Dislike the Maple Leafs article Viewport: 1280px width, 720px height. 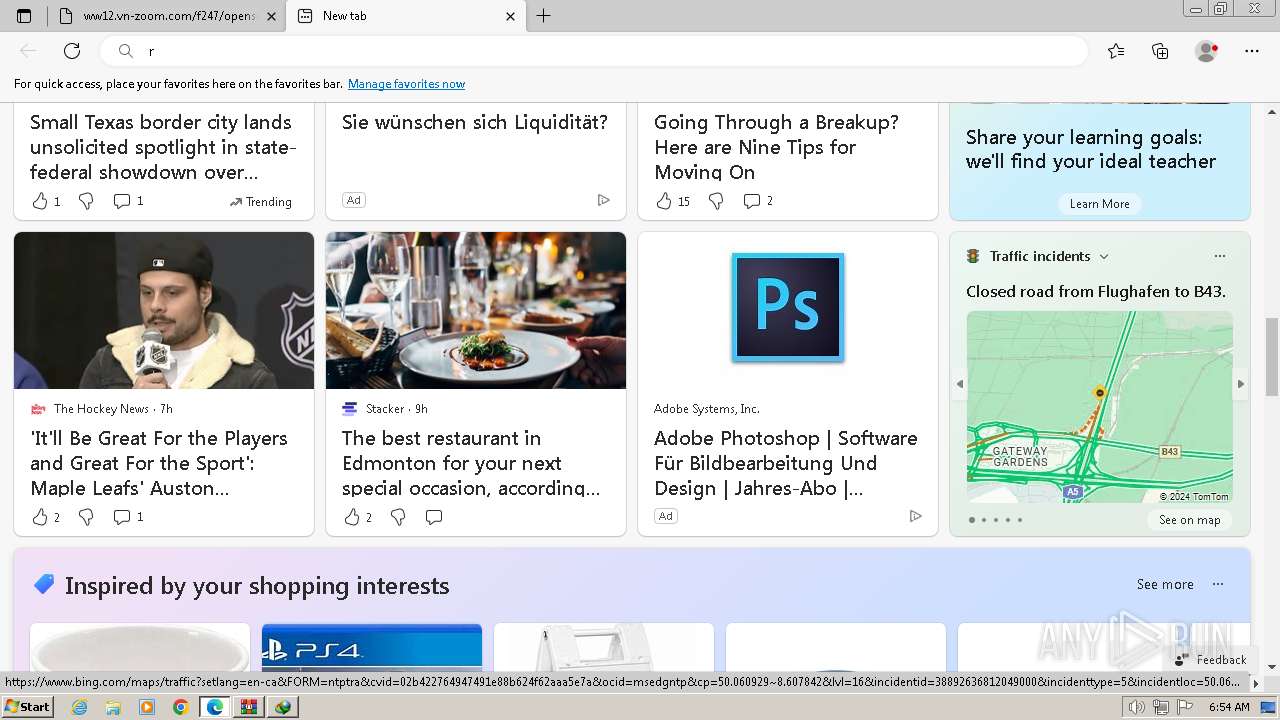click(86, 517)
